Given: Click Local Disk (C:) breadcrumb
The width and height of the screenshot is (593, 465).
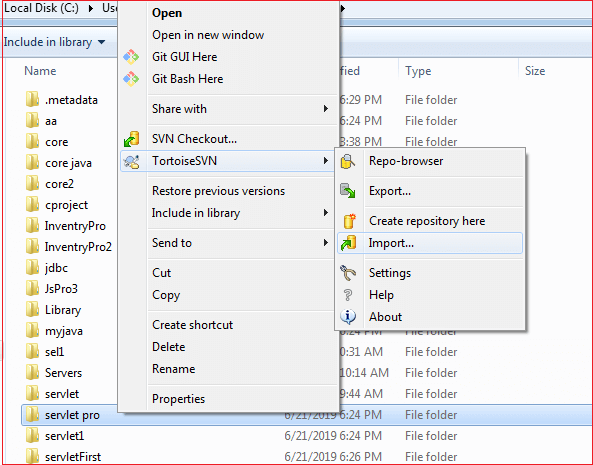Looking at the screenshot, I should tap(41, 8).
